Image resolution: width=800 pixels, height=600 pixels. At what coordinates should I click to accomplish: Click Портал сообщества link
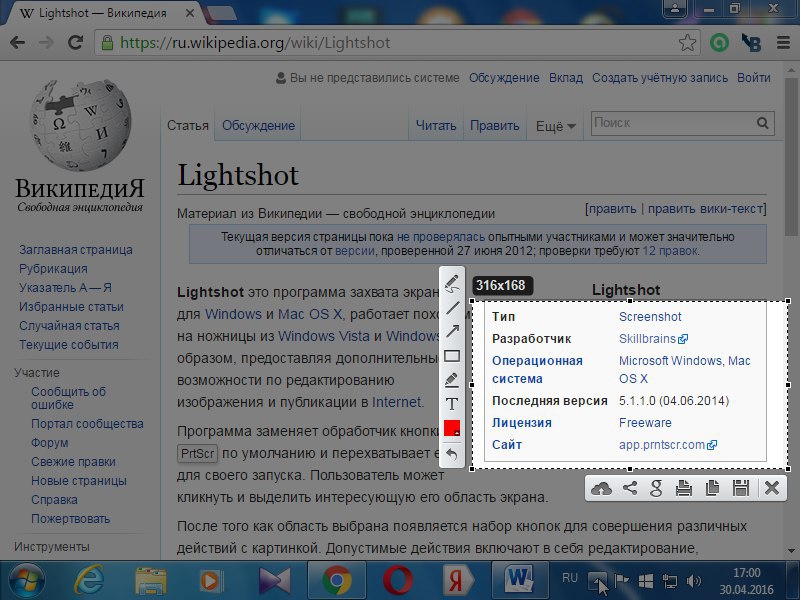[87, 423]
